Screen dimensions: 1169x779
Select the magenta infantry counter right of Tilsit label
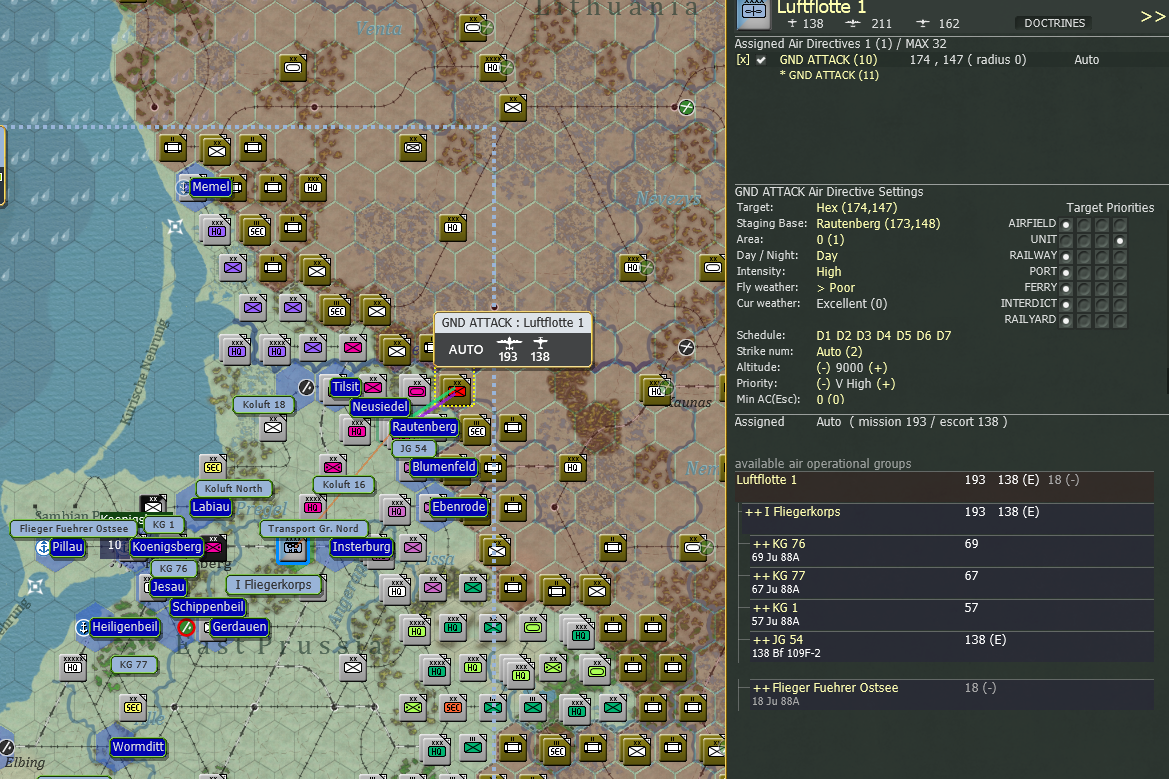coord(374,386)
